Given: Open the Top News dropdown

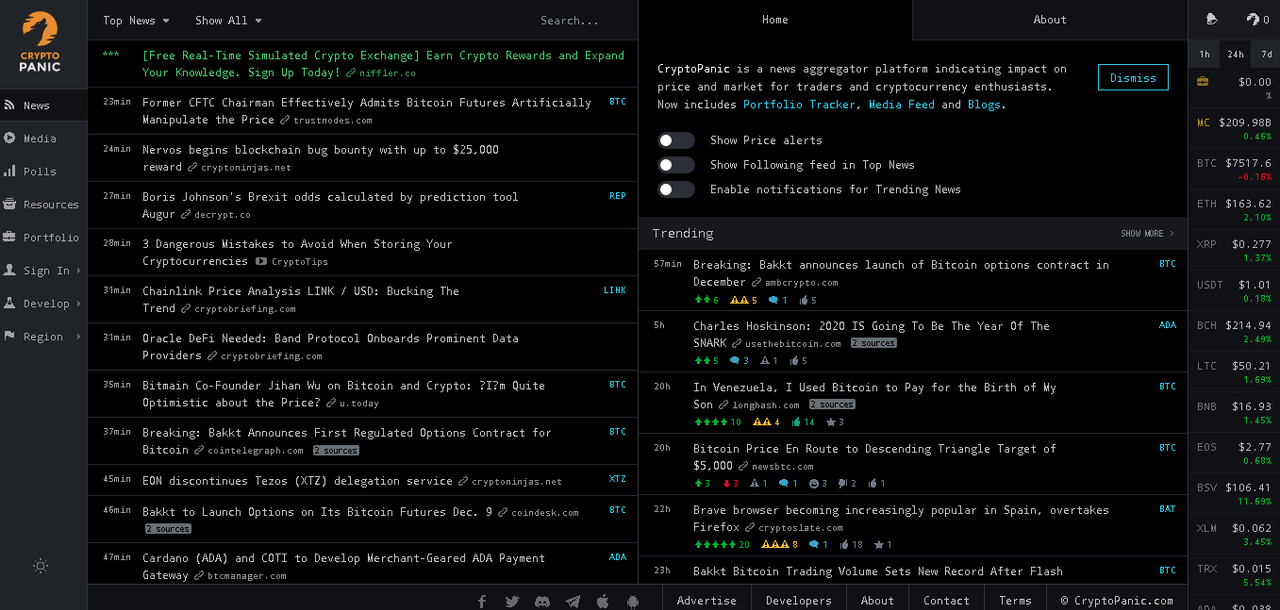Looking at the screenshot, I should 136,20.
